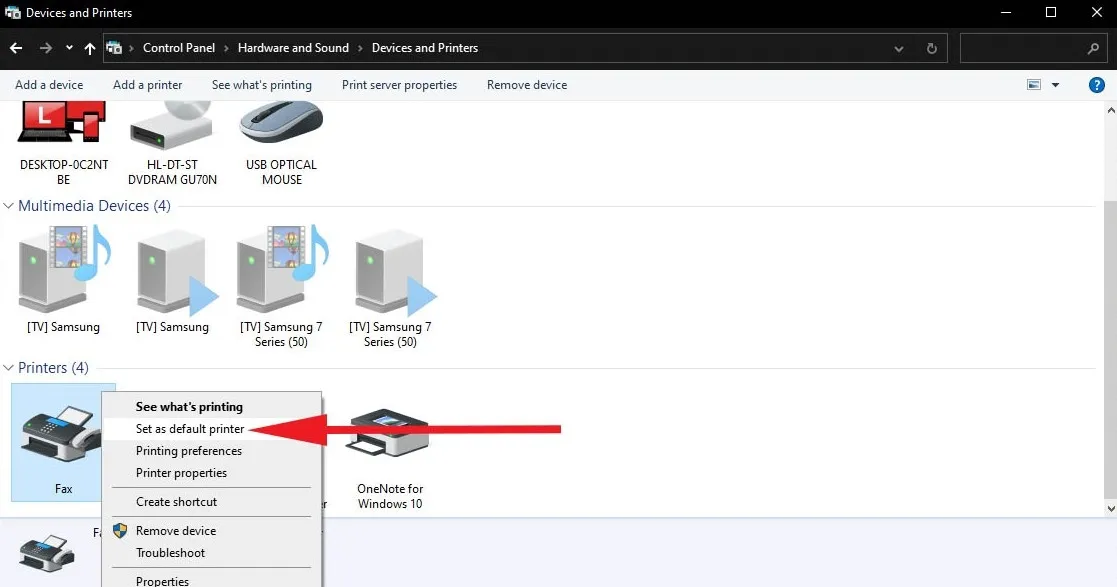Click the refresh icon in the address bar
The width and height of the screenshot is (1117, 587).
931,48
